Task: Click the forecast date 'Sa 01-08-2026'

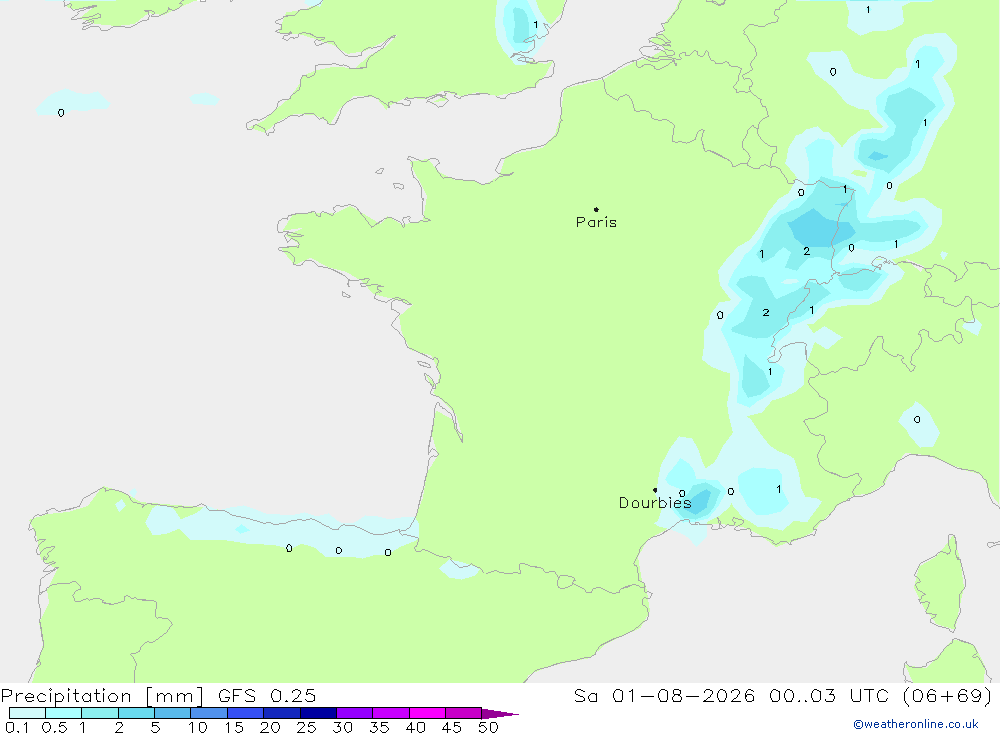Action: (664, 695)
